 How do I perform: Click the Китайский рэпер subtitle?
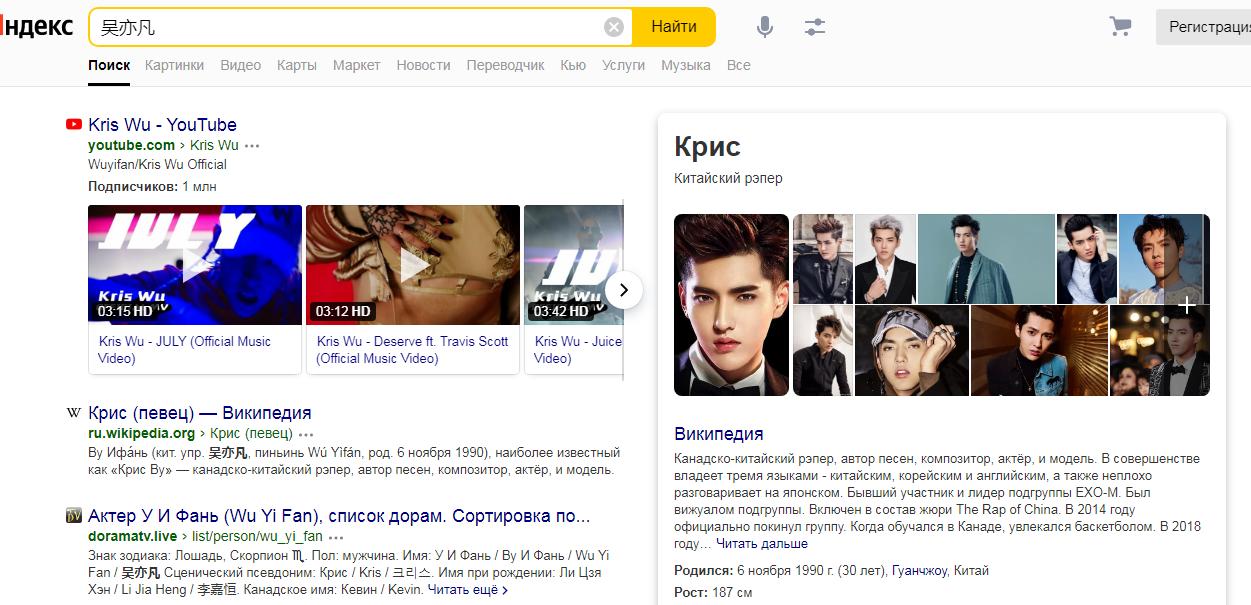coord(728,178)
